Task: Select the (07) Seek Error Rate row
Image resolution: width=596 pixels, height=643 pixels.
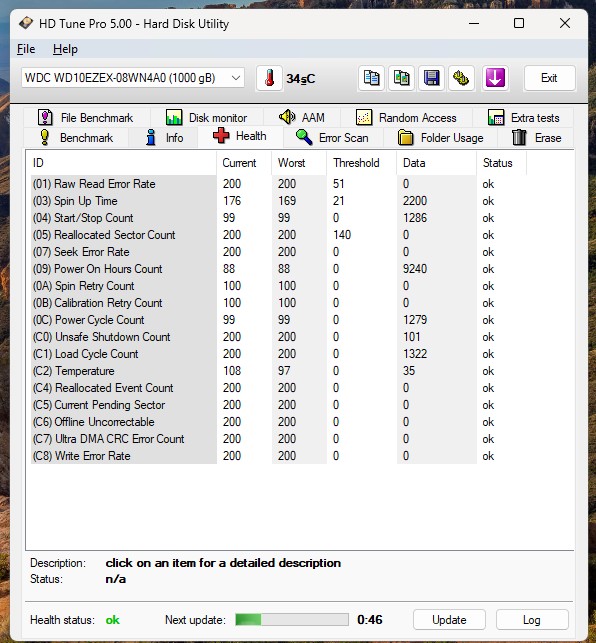Action: [x=278, y=252]
